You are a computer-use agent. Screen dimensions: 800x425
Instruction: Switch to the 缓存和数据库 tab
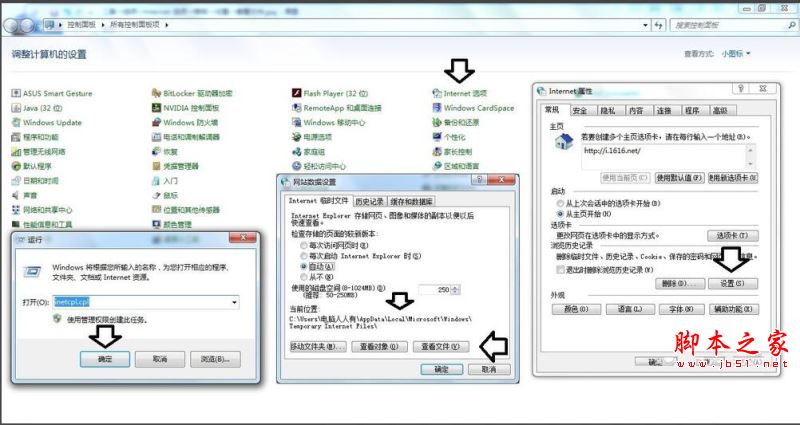point(411,201)
